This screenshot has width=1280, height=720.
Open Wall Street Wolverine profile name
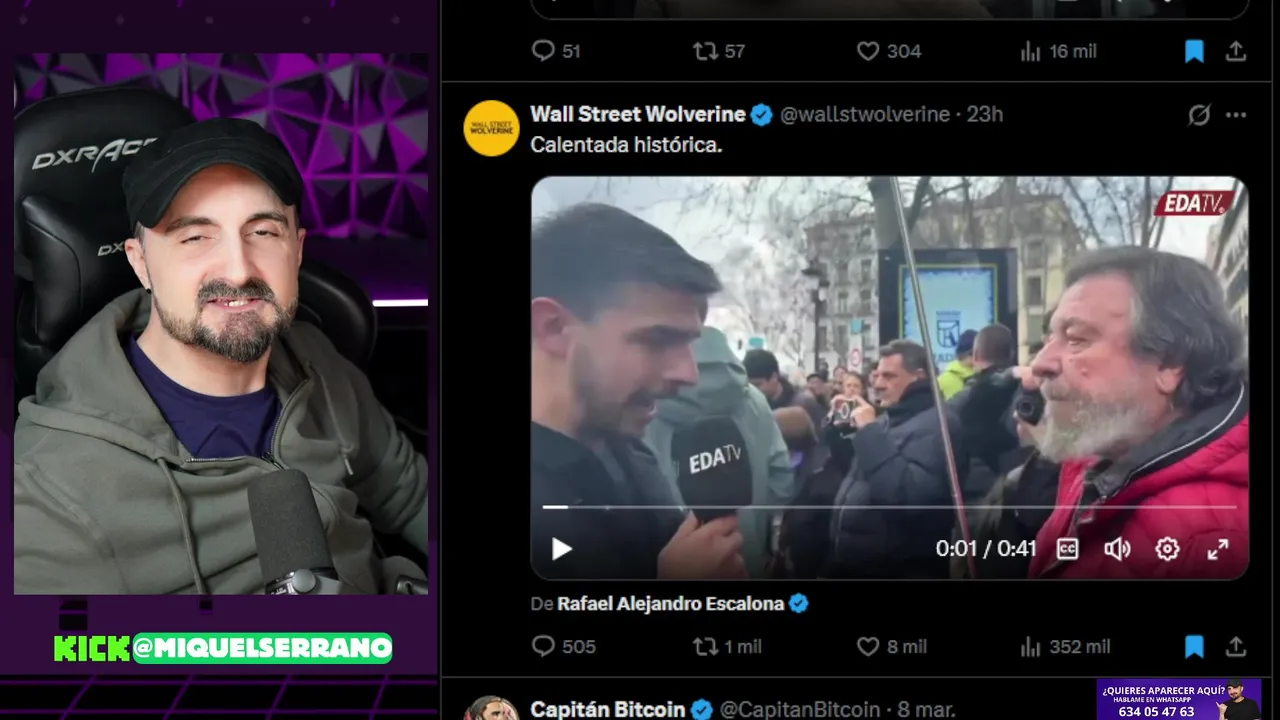coord(638,114)
